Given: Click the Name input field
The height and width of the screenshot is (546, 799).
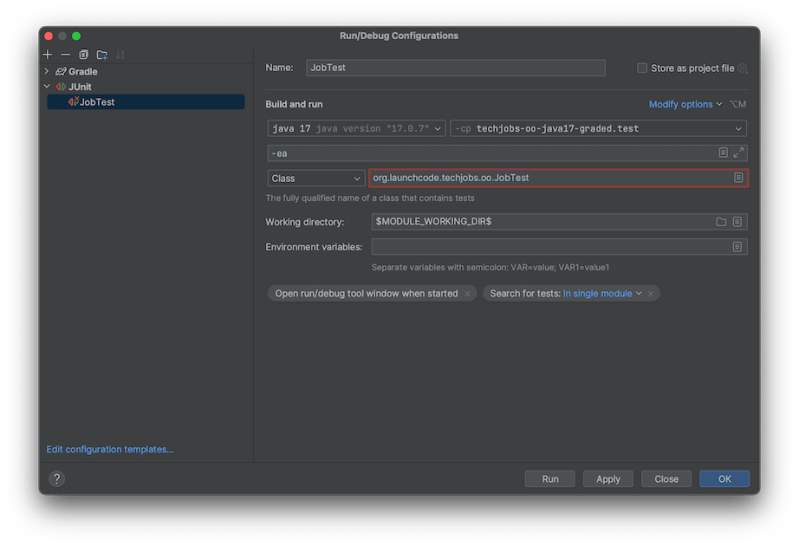Looking at the screenshot, I should 456,67.
